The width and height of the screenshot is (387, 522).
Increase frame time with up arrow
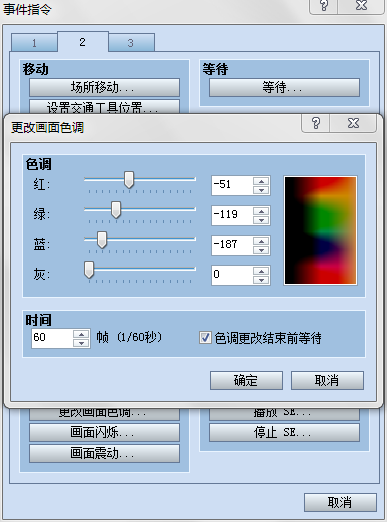click(x=81, y=334)
